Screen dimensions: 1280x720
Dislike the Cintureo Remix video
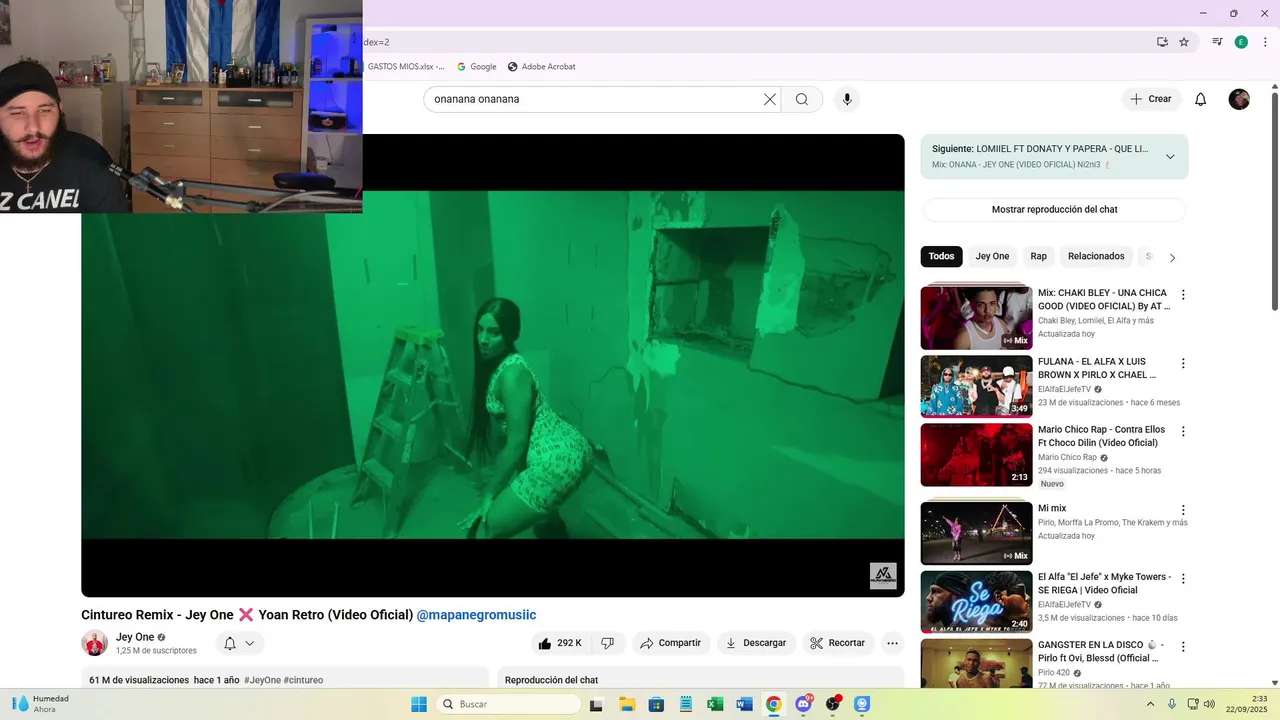pyautogui.click(x=607, y=643)
